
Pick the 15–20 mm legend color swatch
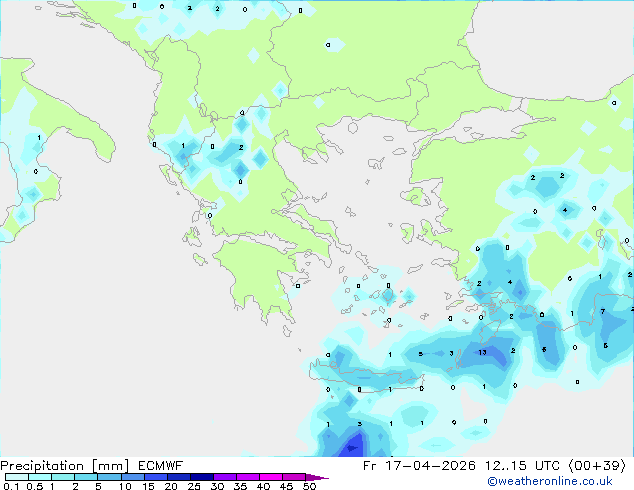coord(156,477)
